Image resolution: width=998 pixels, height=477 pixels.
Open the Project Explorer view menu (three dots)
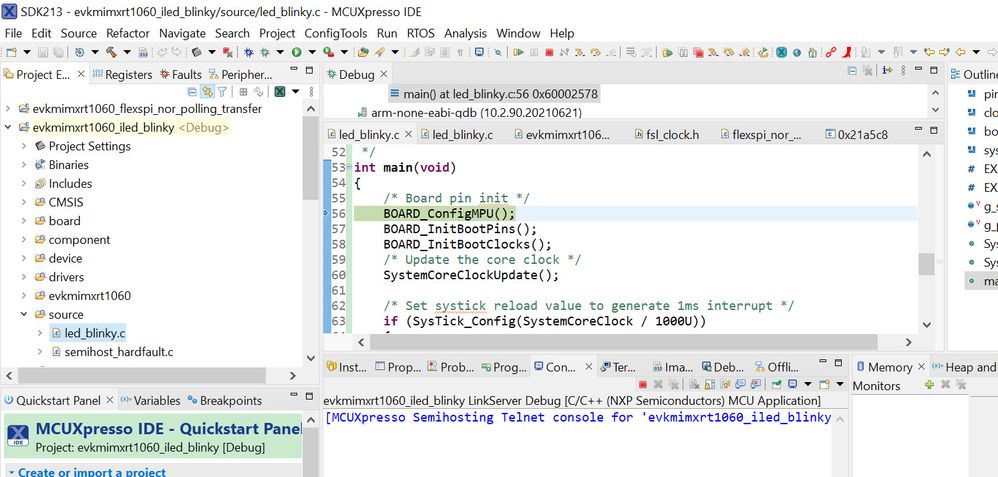pyautogui.click(x=311, y=92)
